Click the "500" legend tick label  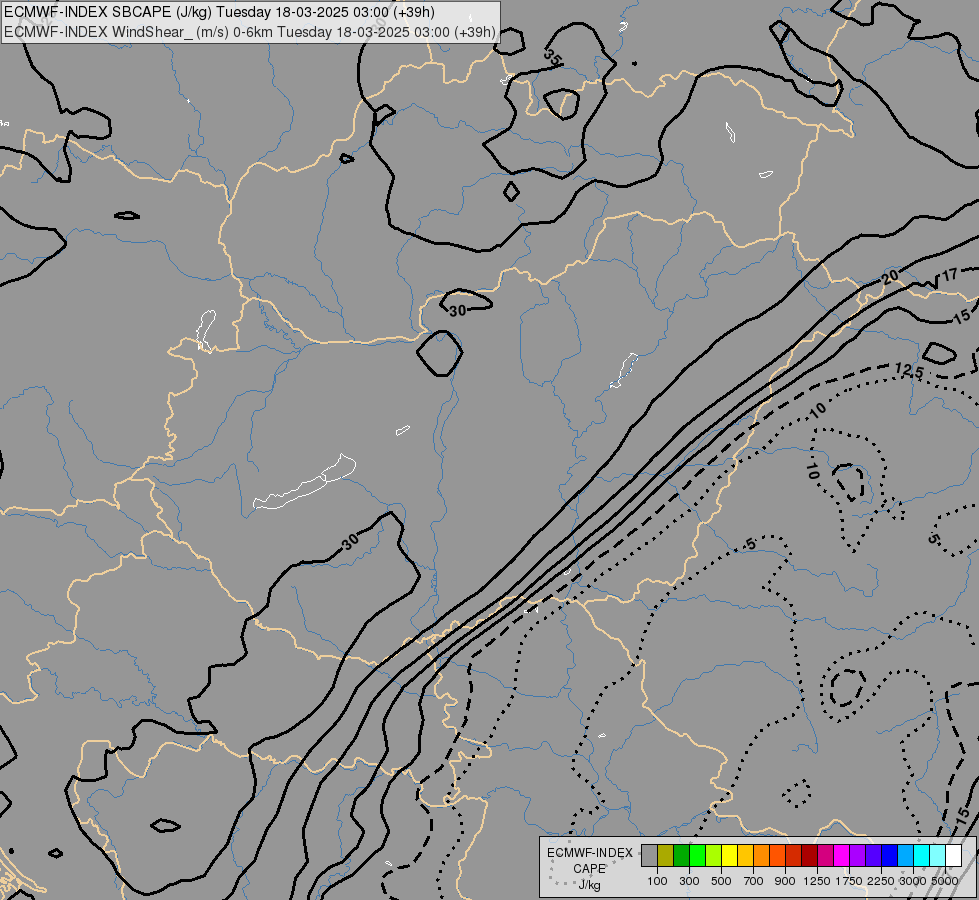coord(721,881)
